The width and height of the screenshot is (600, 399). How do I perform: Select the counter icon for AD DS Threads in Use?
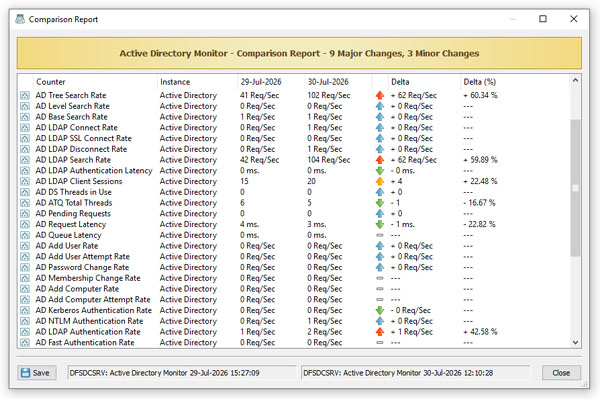point(25,192)
